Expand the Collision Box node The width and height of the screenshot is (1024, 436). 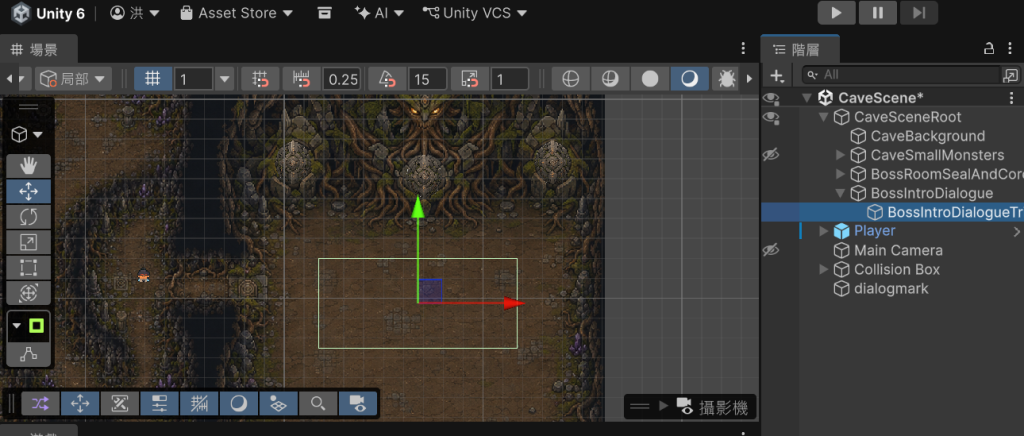[824, 270]
